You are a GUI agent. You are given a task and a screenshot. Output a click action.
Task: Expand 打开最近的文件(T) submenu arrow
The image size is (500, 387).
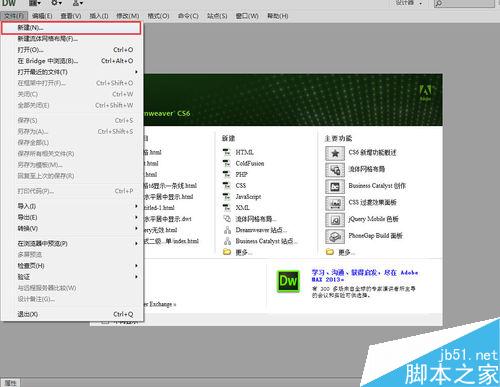pyautogui.click(x=136, y=72)
